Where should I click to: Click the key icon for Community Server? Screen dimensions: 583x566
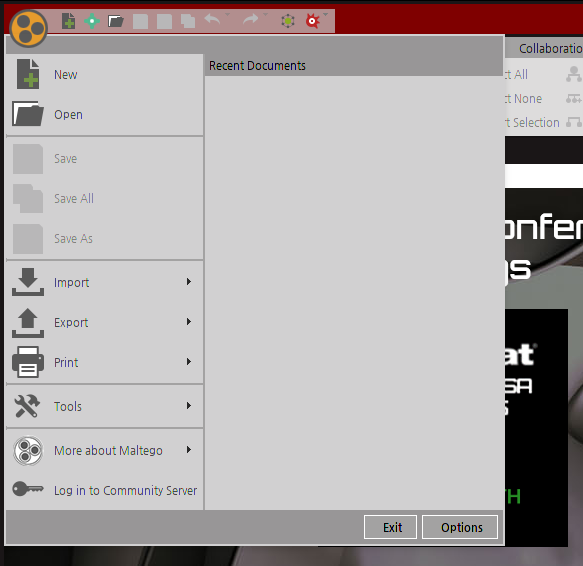point(28,489)
